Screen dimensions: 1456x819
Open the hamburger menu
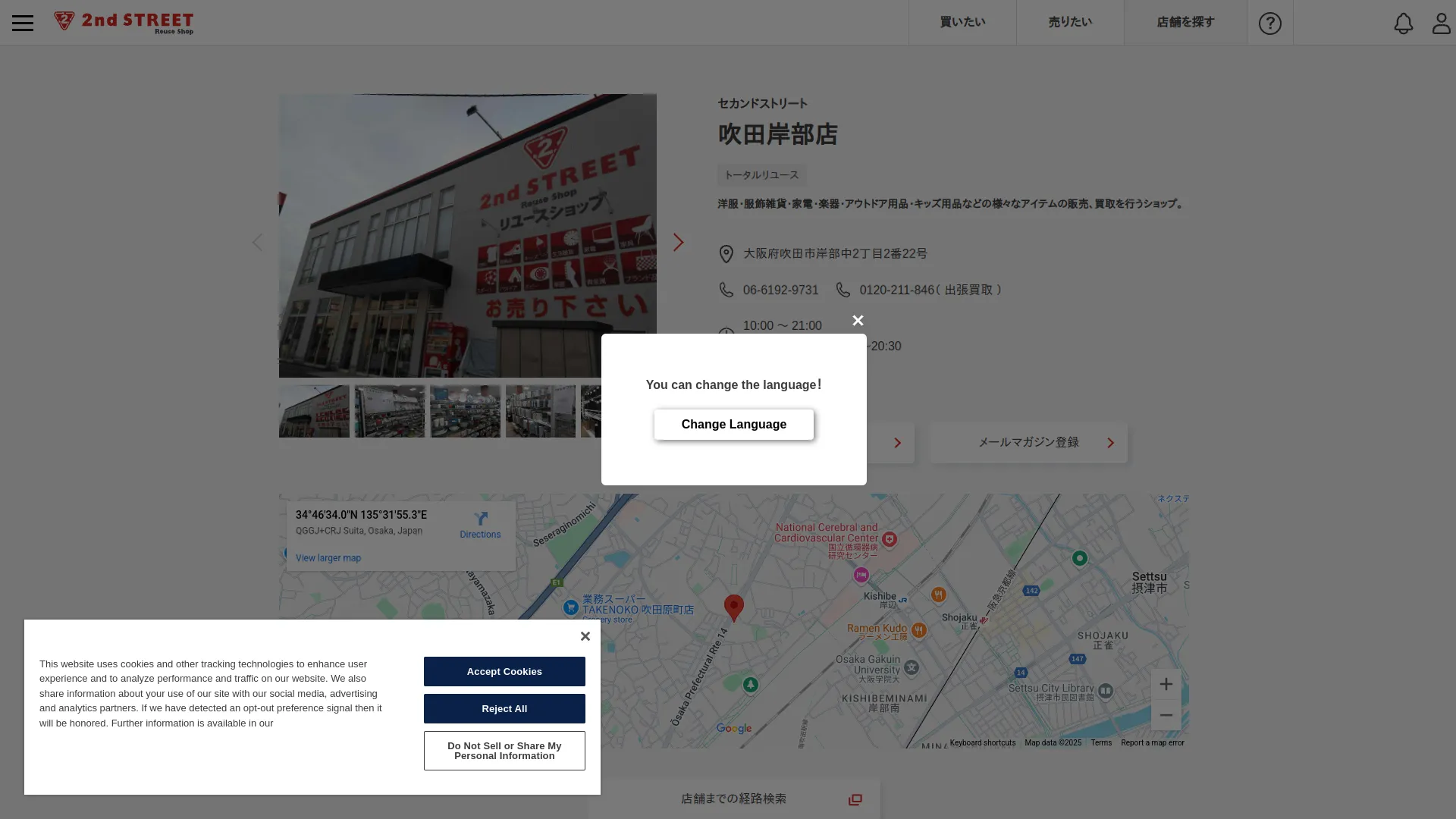point(23,23)
